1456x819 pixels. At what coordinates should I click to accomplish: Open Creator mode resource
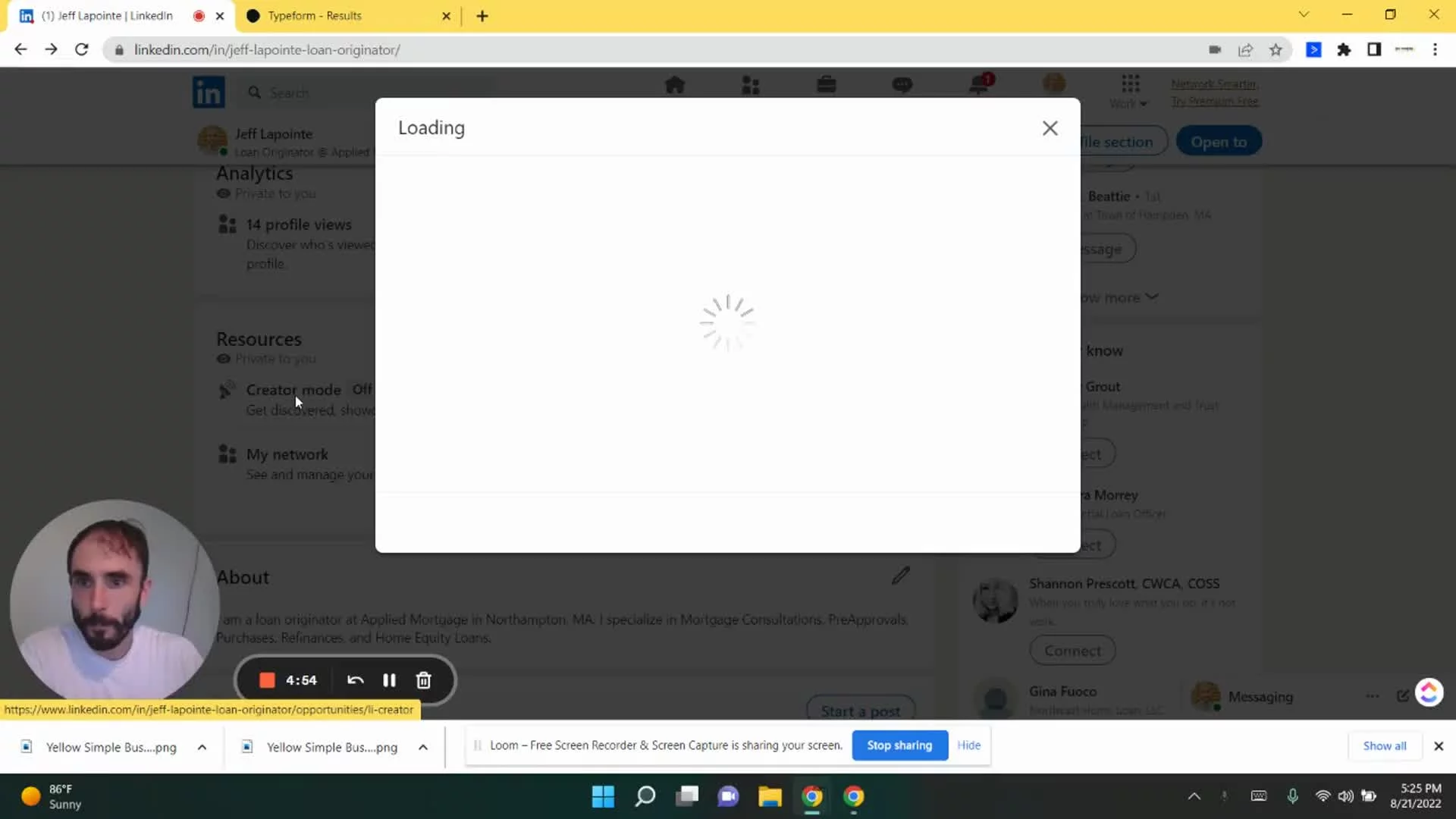point(293,390)
